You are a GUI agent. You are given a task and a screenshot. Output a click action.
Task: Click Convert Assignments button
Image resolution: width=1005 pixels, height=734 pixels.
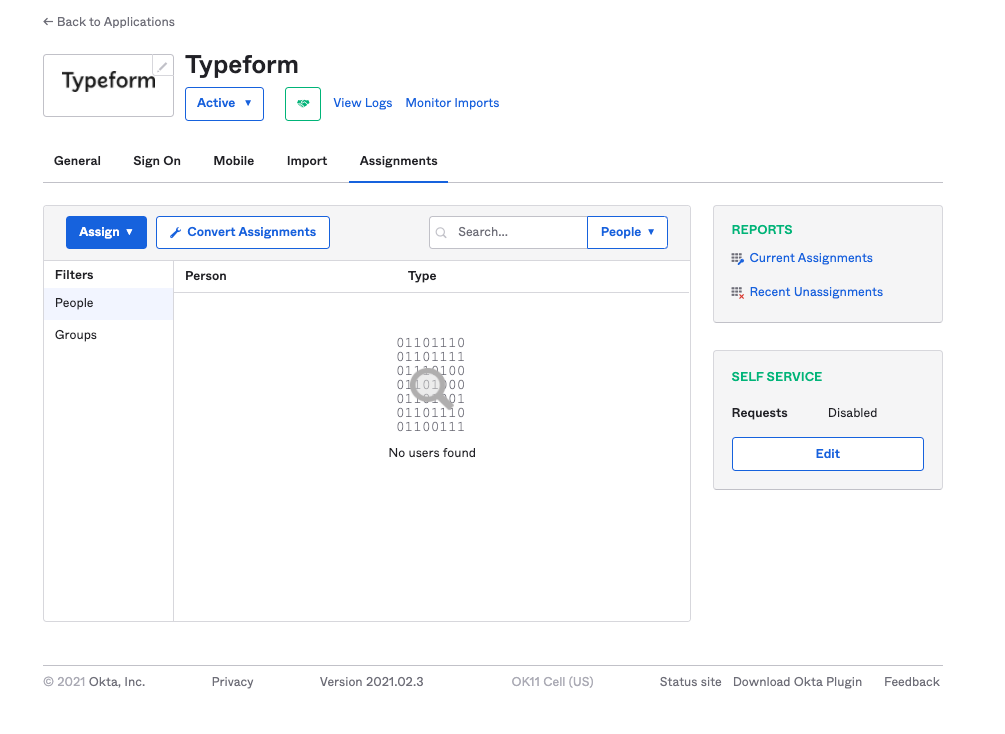(x=243, y=232)
